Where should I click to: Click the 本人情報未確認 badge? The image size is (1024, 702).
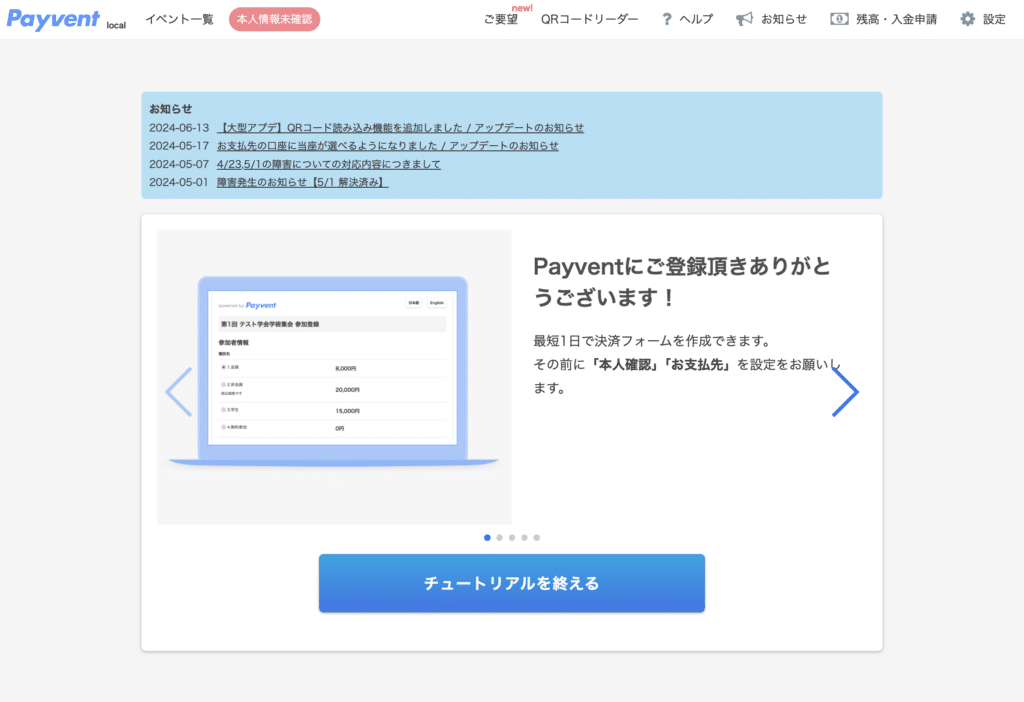[x=274, y=20]
